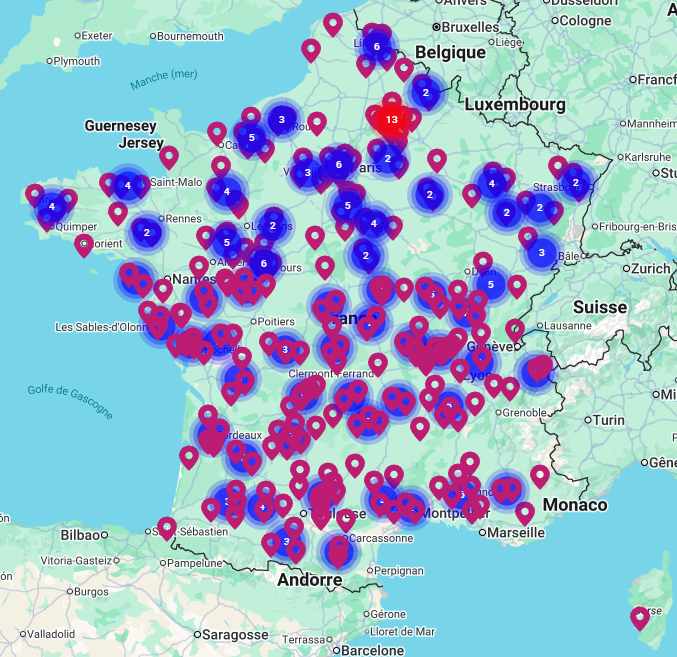Select the Turin city label
Screen dimensions: 677x657
coord(609,420)
